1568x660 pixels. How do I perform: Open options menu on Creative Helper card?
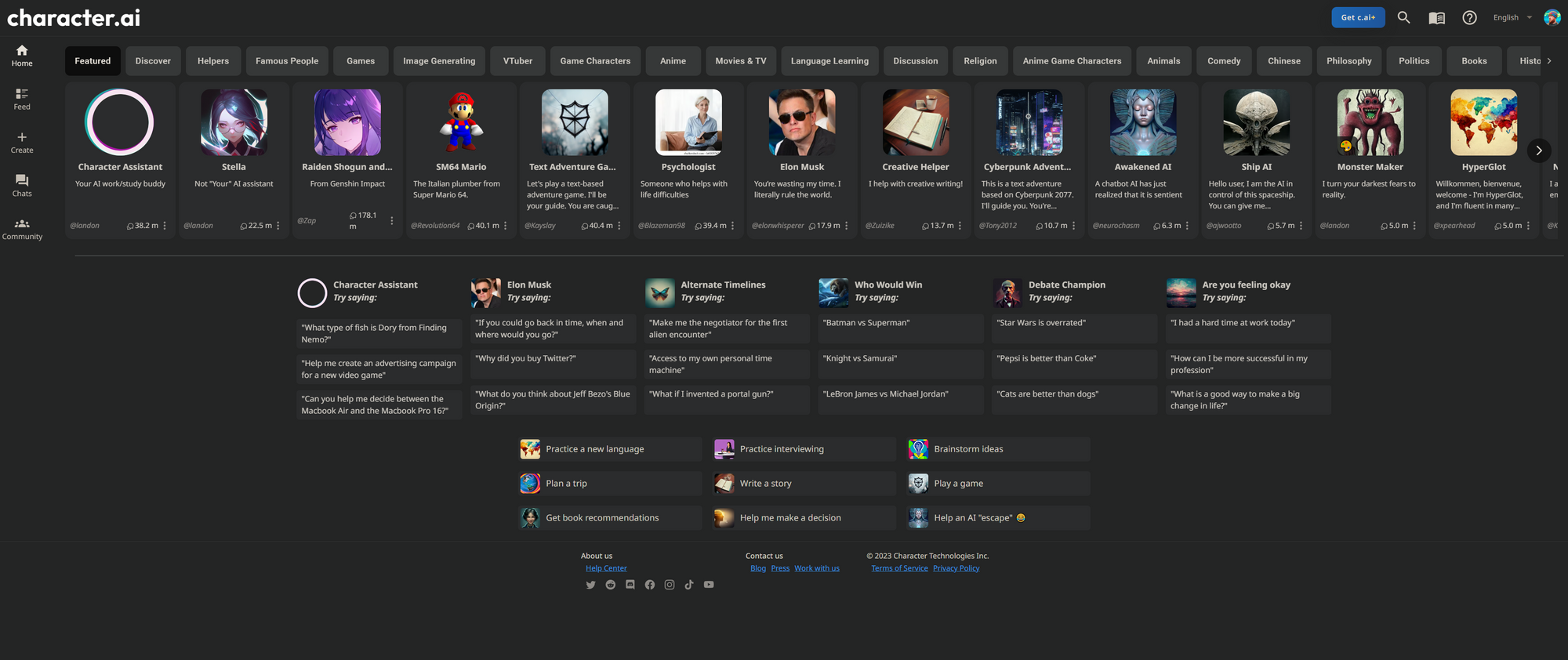960,226
